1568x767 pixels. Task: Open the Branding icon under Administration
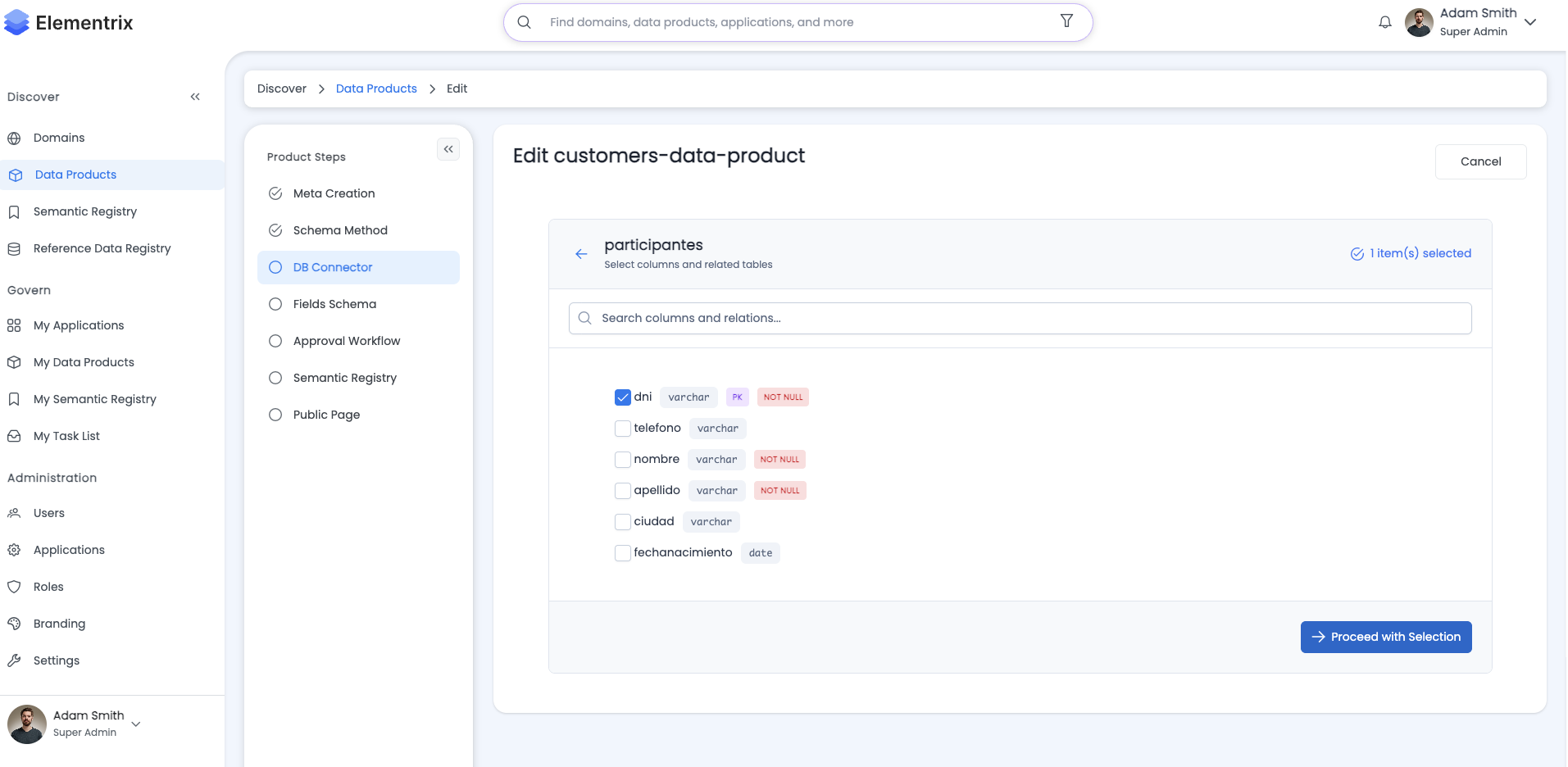pos(14,623)
